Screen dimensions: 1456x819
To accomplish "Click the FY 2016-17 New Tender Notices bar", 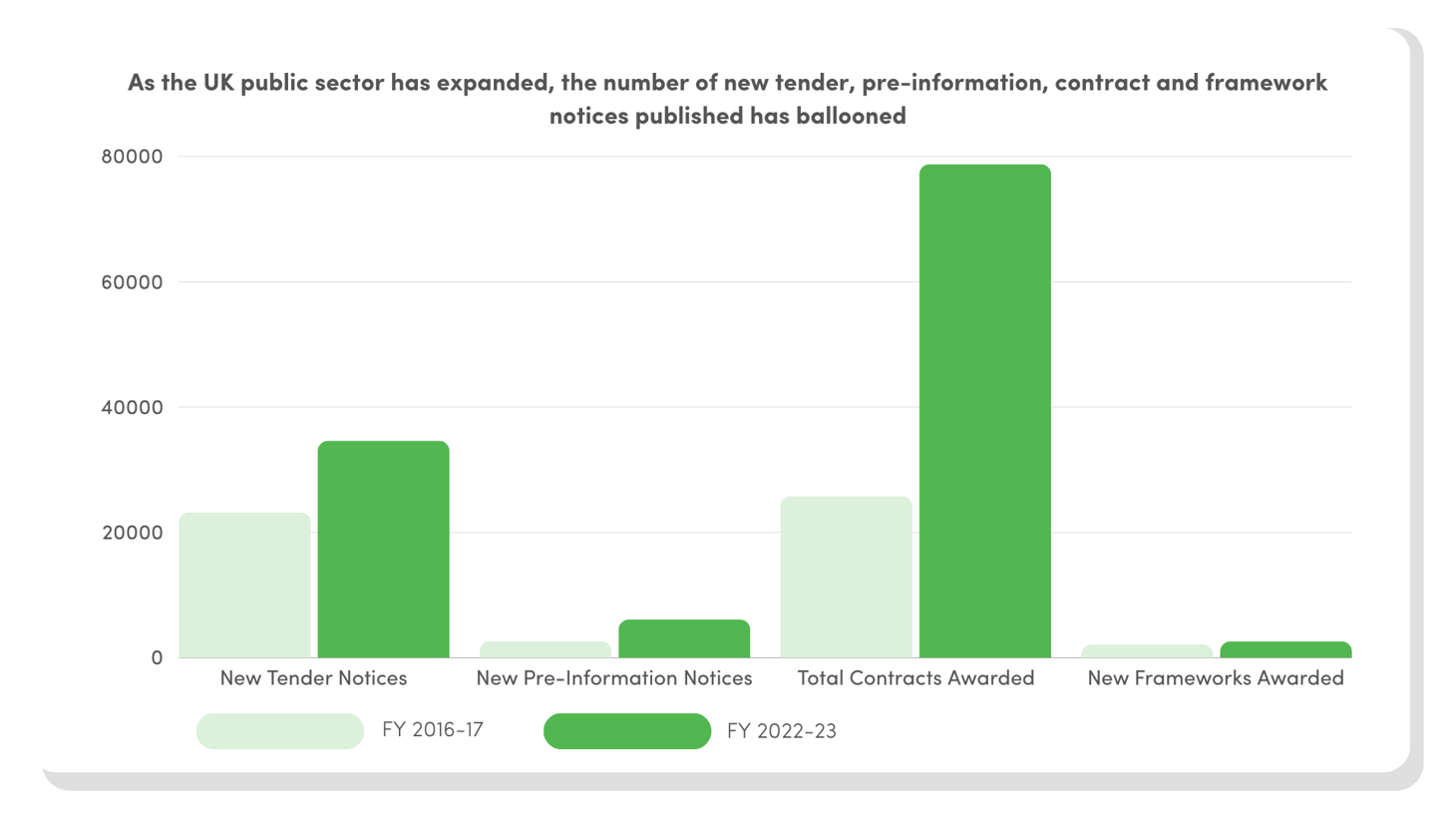I will click(x=245, y=585).
